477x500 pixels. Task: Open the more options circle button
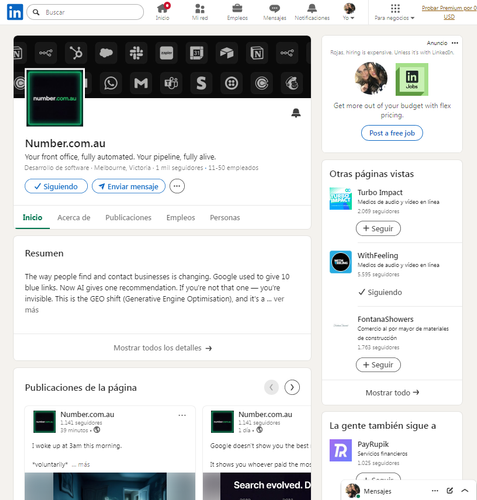pos(177,186)
